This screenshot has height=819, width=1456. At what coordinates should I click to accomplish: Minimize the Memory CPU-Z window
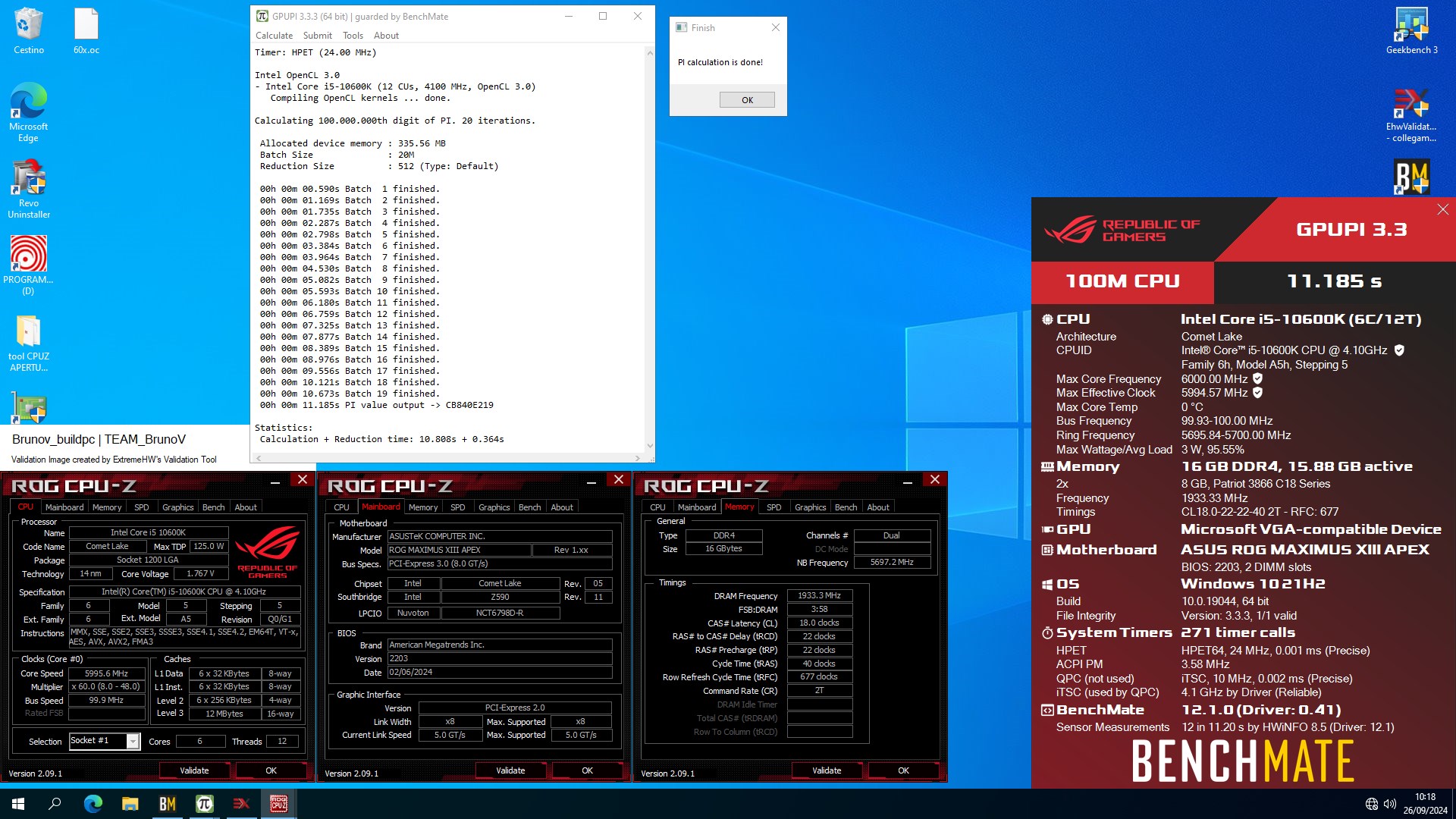coord(907,481)
